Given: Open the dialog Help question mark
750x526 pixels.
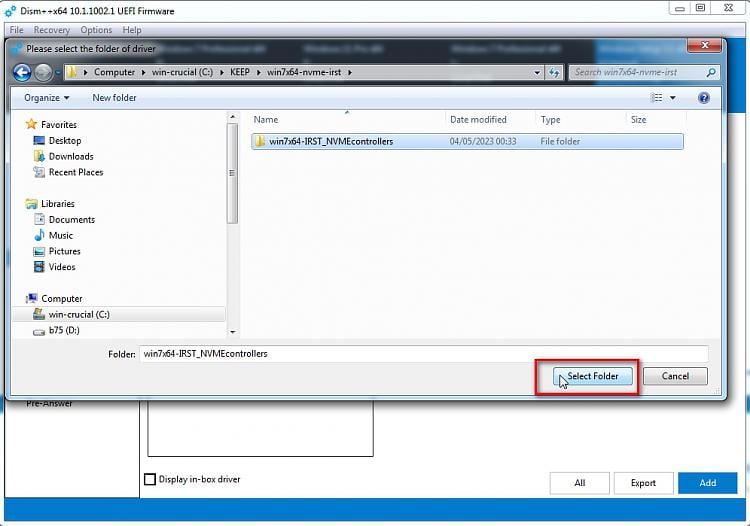Looking at the screenshot, I should point(704,98).
